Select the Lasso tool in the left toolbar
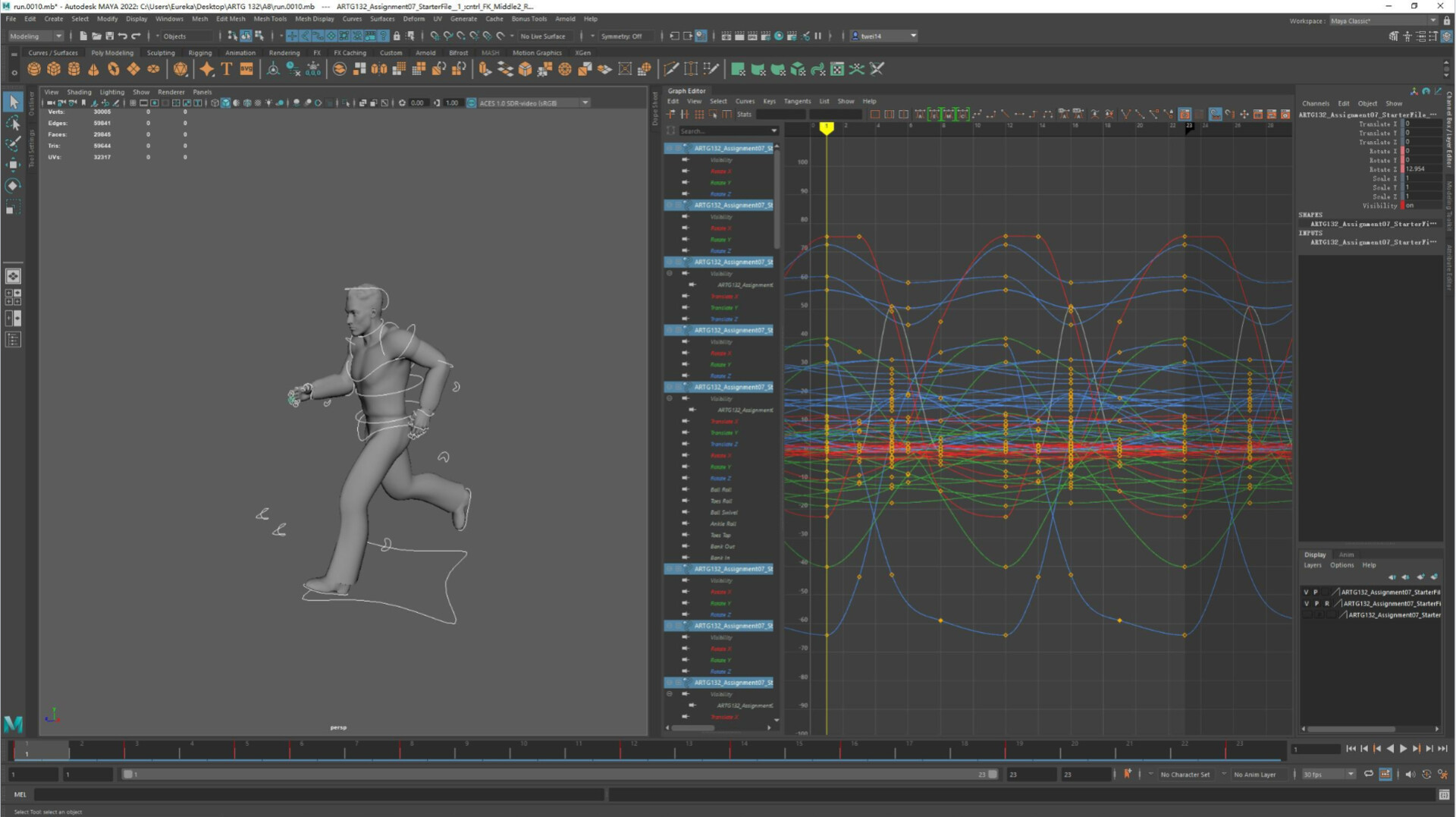This screenshot has width=1456, height=817. click(13, 124)
